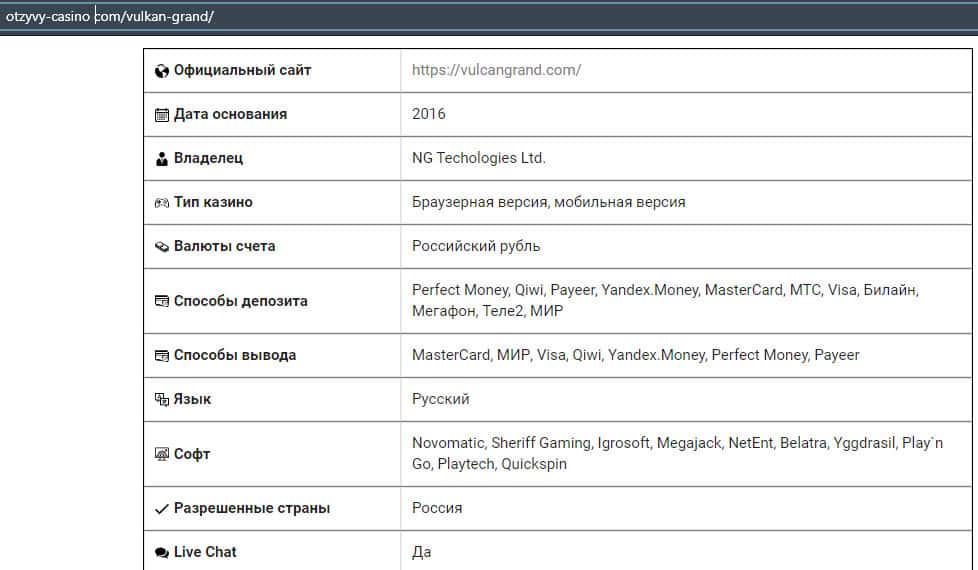Screen dimensions: 978x570
Task: Click the Российский рубль currency value
Action: point(476,246)
